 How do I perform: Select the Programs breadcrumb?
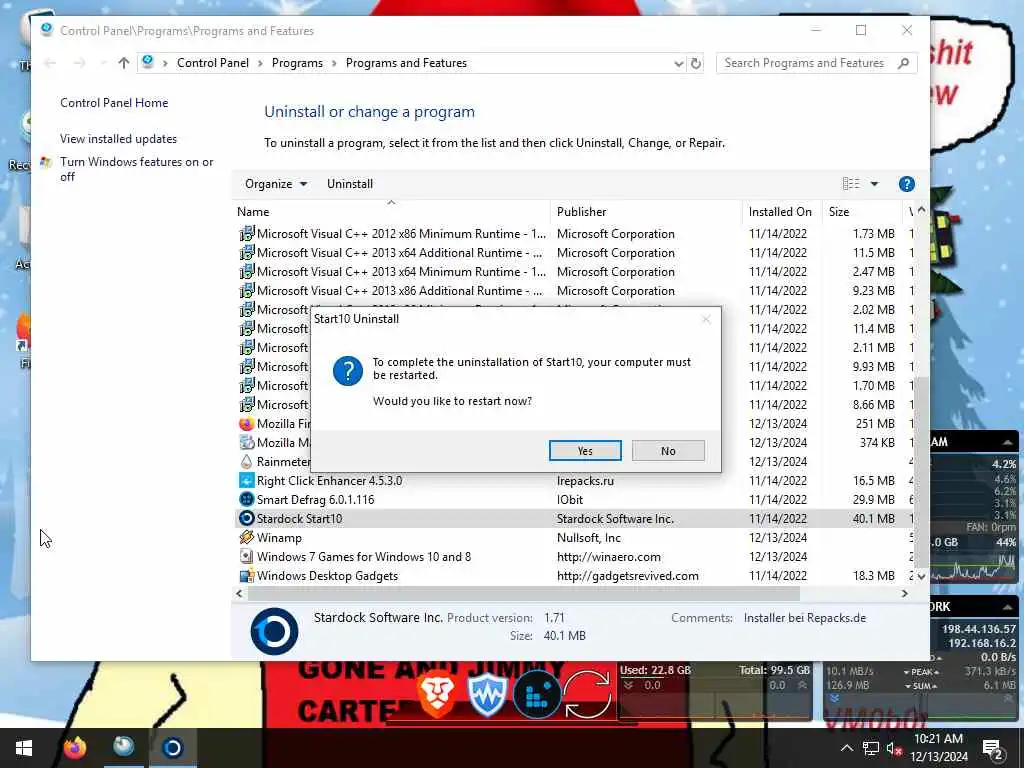297,63
